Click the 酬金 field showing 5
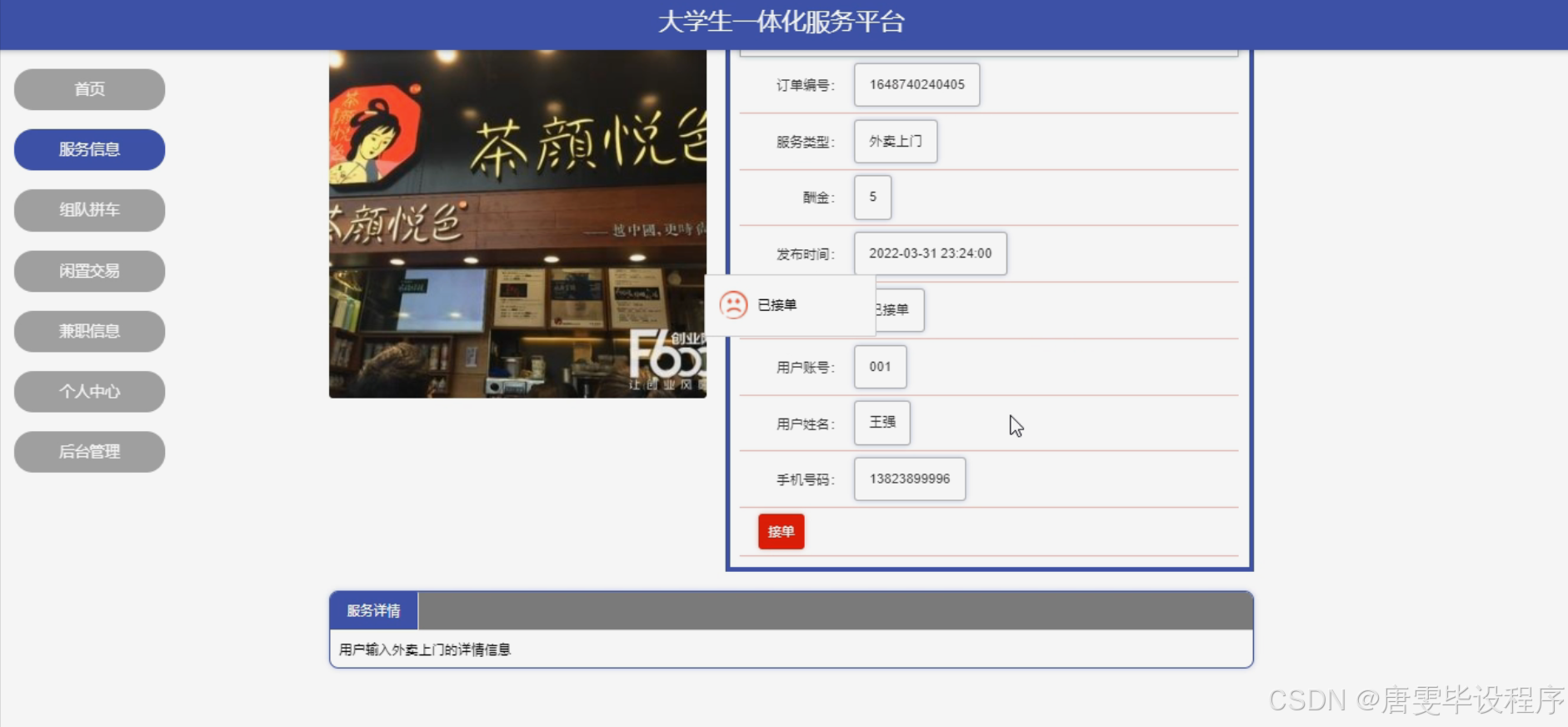1568x727 pixels. tap(872, 198)
